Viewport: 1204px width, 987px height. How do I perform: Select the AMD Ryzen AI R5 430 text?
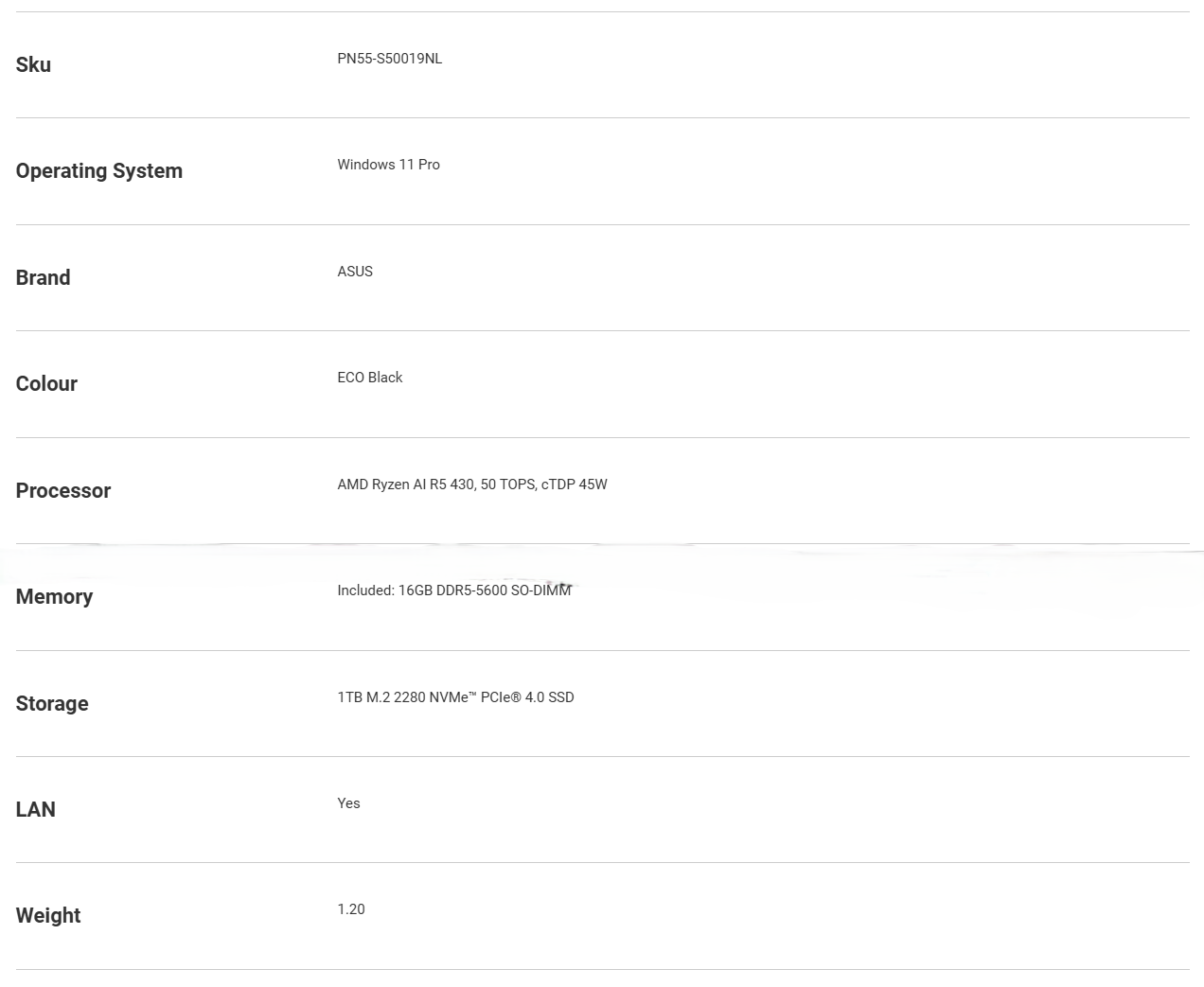pos(405,485)
